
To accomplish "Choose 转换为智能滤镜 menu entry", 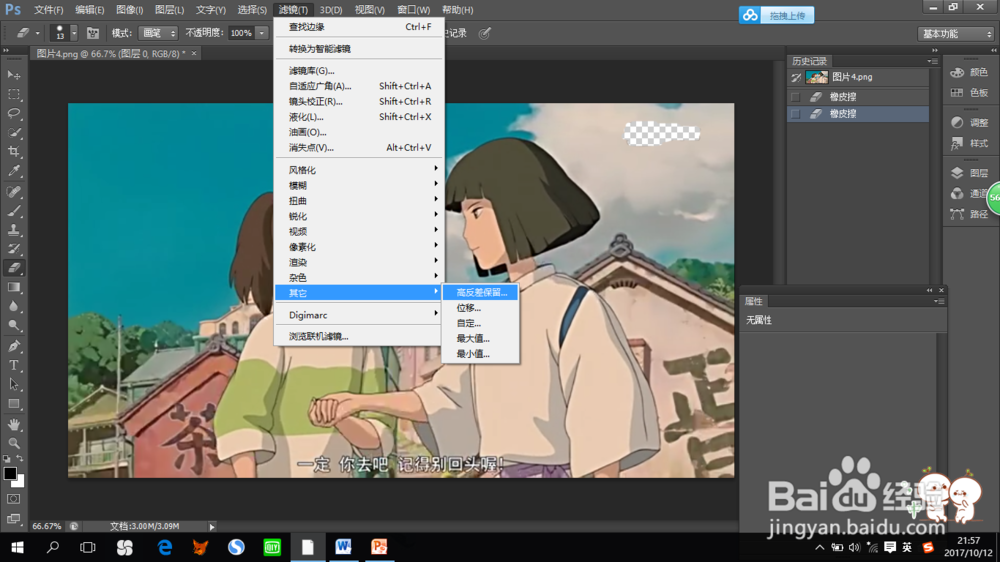I will coord(358,48).
